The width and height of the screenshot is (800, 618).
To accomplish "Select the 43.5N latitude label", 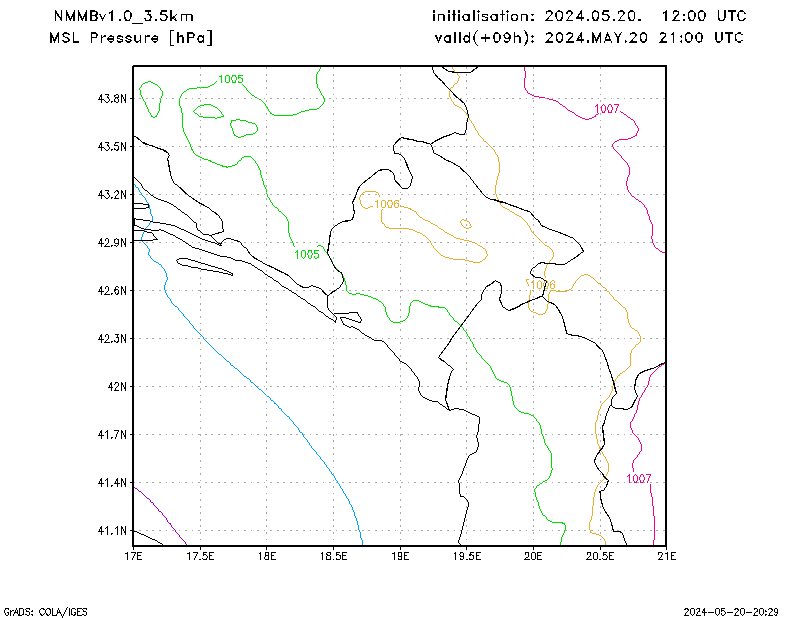I will coord(112,146).
